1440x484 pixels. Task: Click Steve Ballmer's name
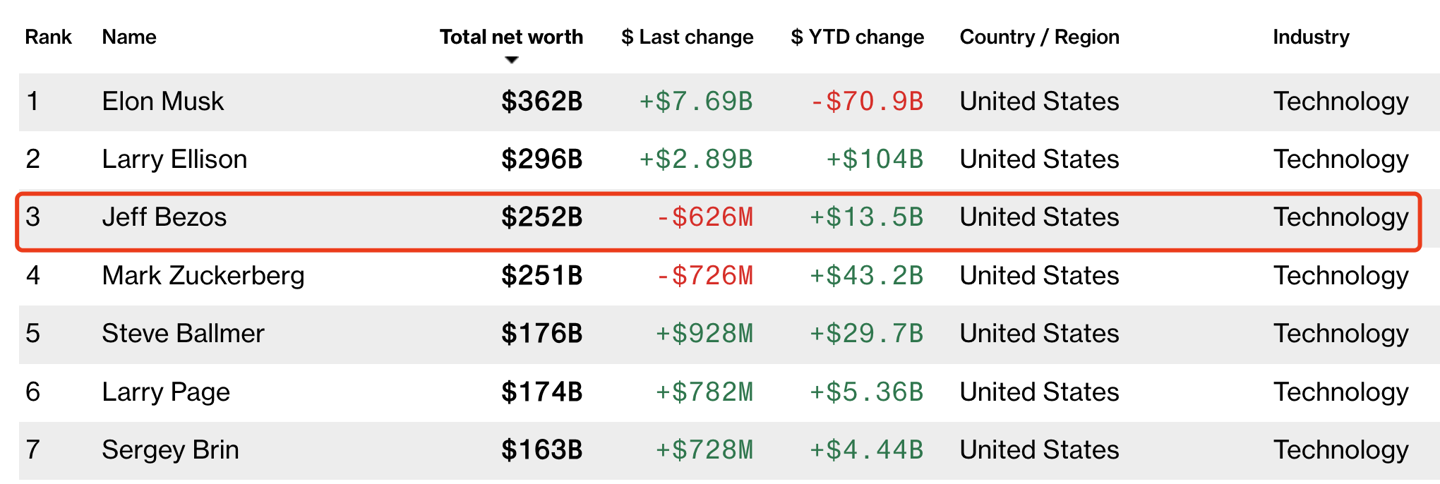(183, 333)
